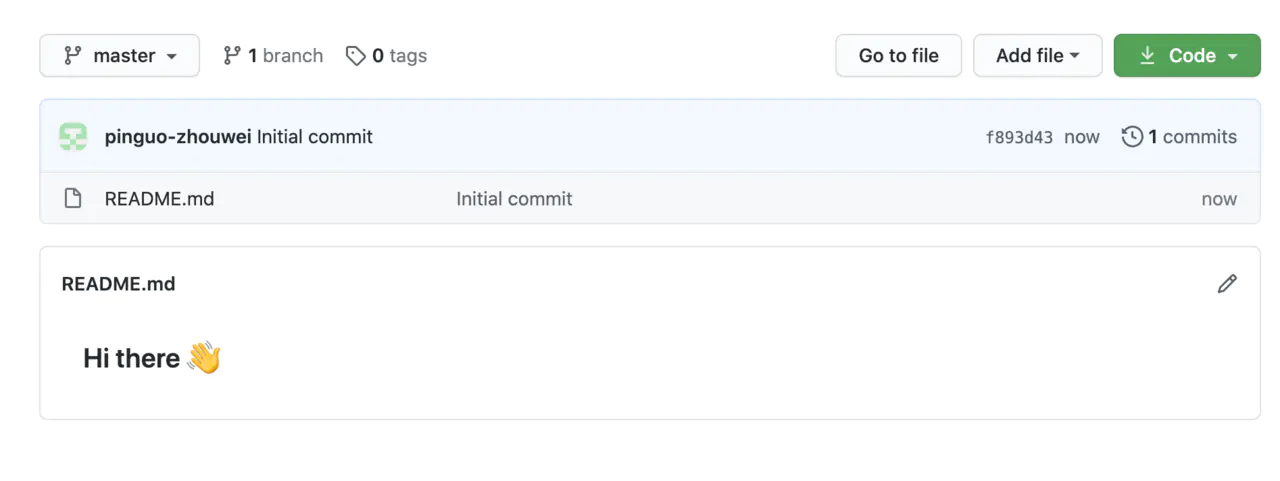The height and width of the screenshot is (481, 1280).
Task: Click the tag icon next to 0 tags
Action: (355, 56)
